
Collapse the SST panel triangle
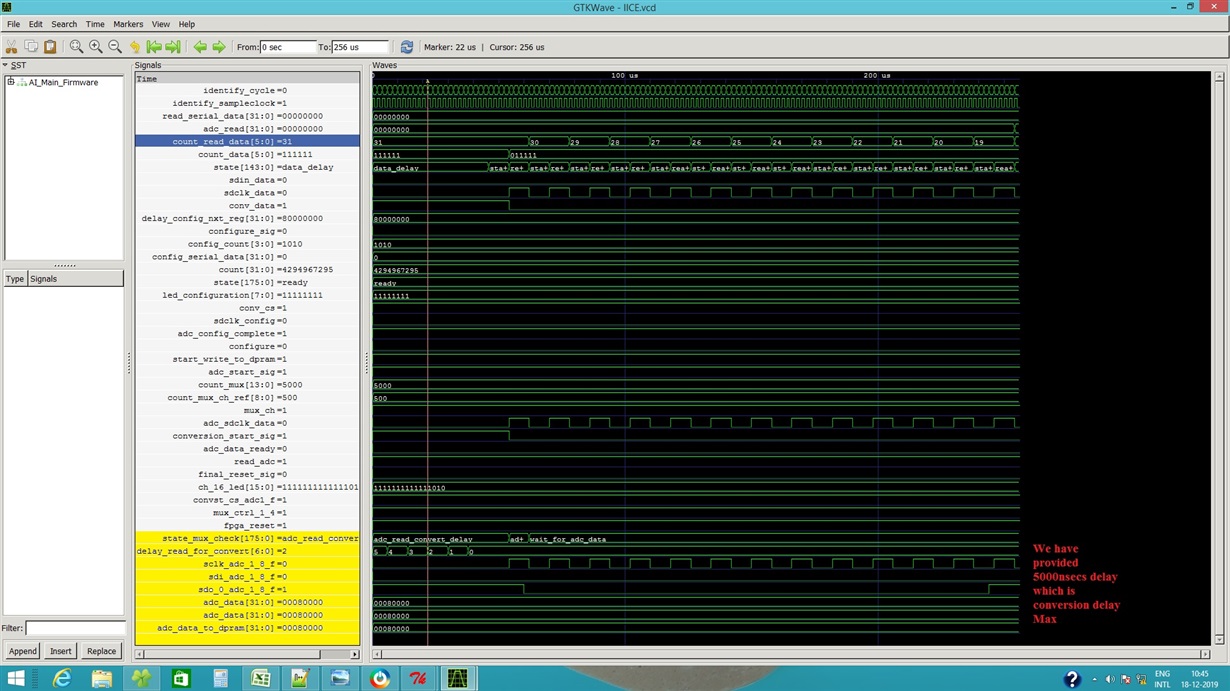point(6,66)
